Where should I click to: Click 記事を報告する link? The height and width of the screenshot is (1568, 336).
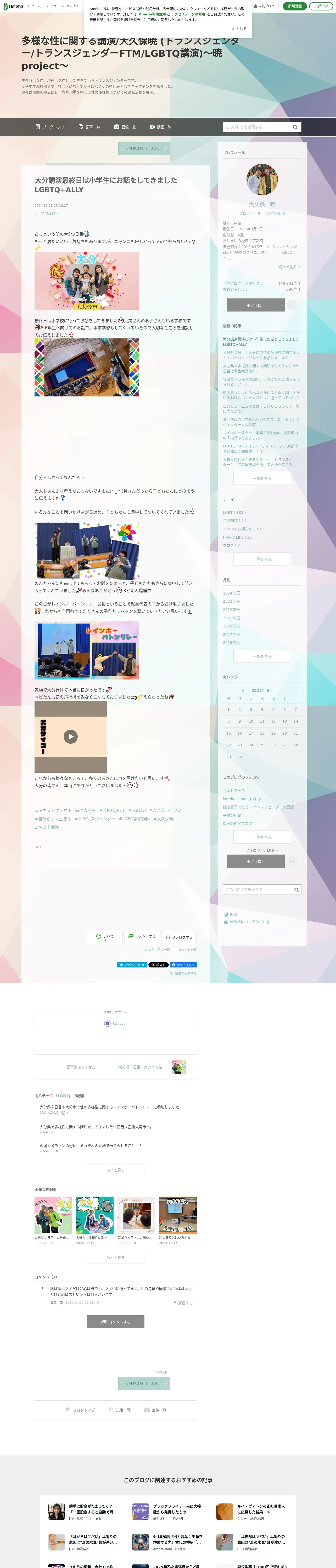coord(183,974)
